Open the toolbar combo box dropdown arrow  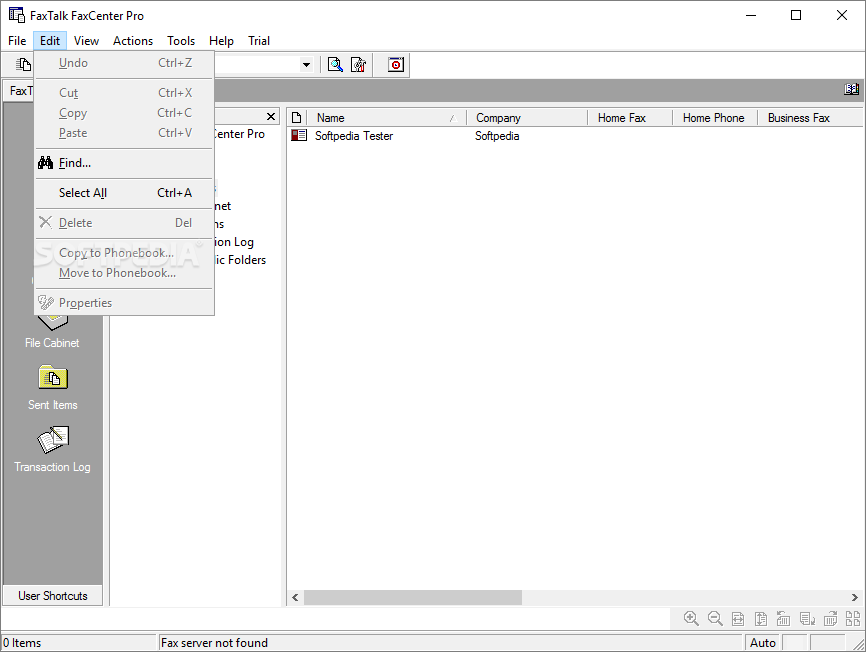(306, 65)
